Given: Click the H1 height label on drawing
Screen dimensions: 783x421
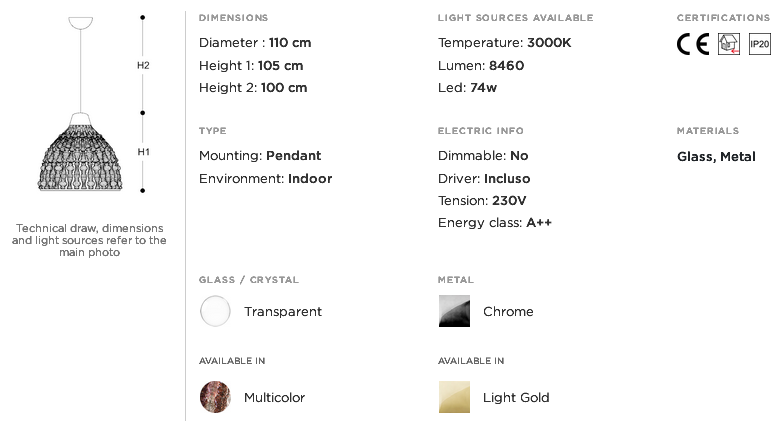Looking at the screenshot, I should click(x=143, y=152).
